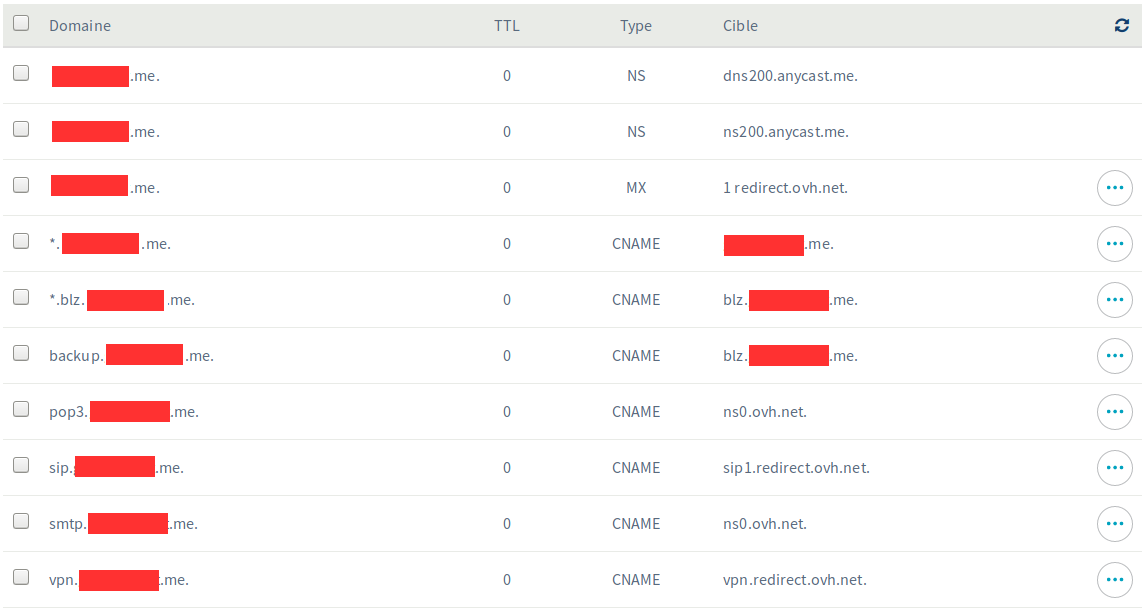Toggle the select-all checkbox in header

(x=21, y=24)
